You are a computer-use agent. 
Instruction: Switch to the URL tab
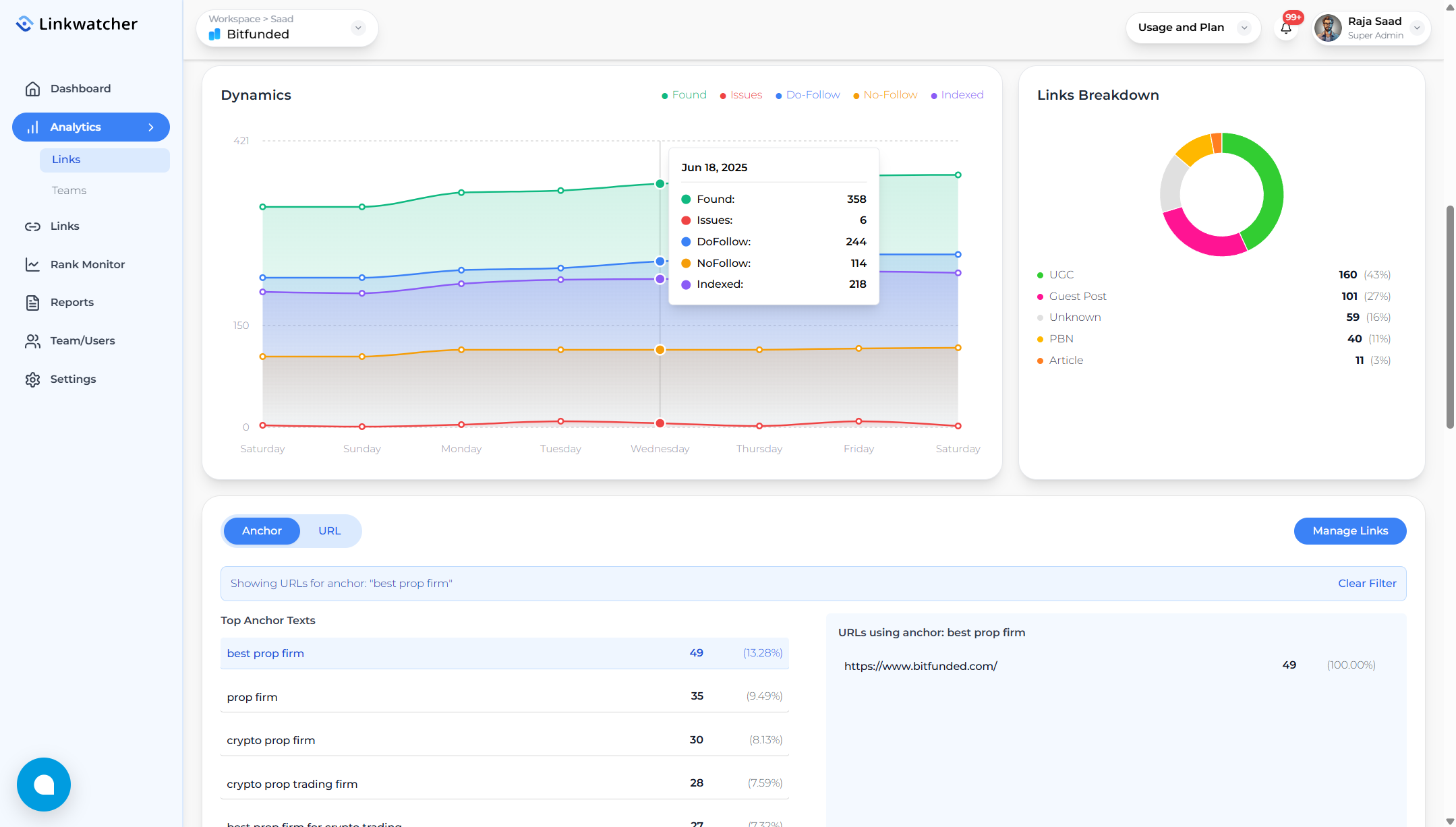point(330,531)
